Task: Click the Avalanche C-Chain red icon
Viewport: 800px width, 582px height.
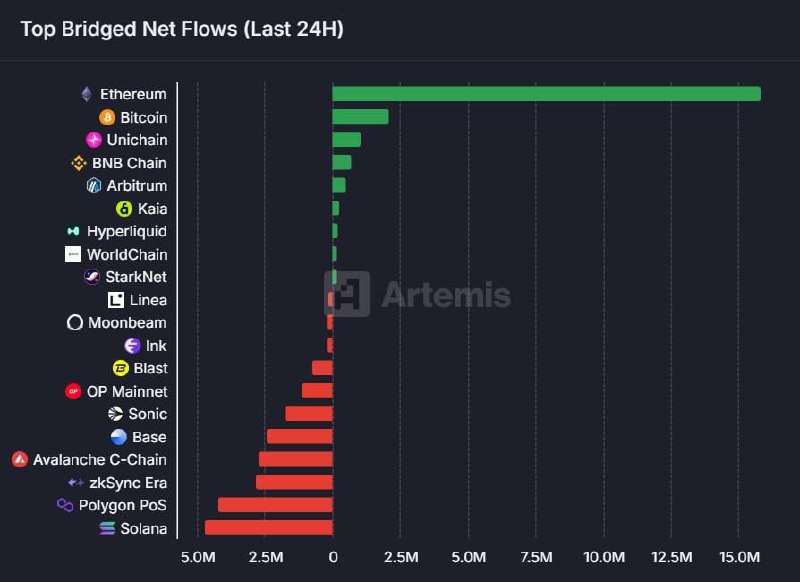Action: click(20, 460)
